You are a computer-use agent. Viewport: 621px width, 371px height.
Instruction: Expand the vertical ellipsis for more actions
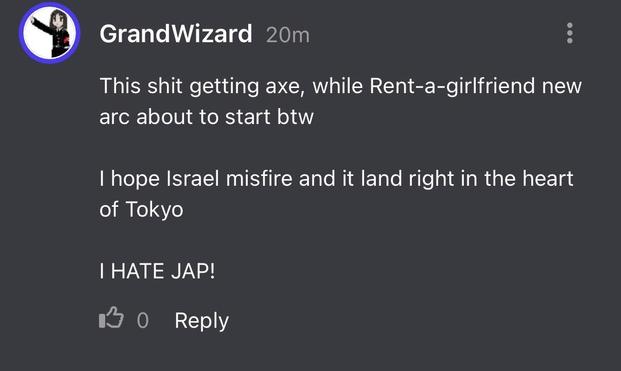tap(570, 33)
